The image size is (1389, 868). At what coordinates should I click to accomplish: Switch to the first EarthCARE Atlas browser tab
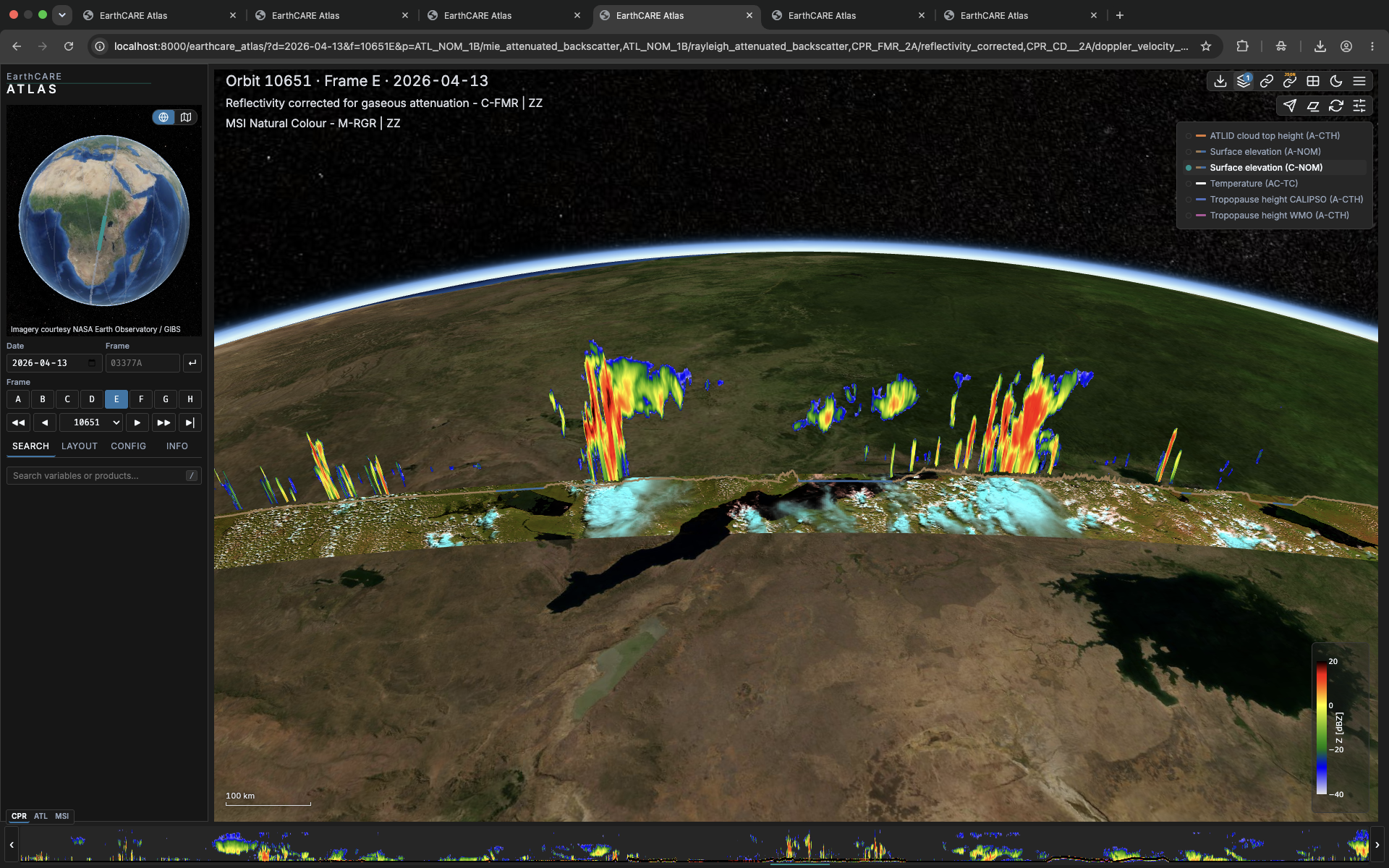click(x=159, y=15)
